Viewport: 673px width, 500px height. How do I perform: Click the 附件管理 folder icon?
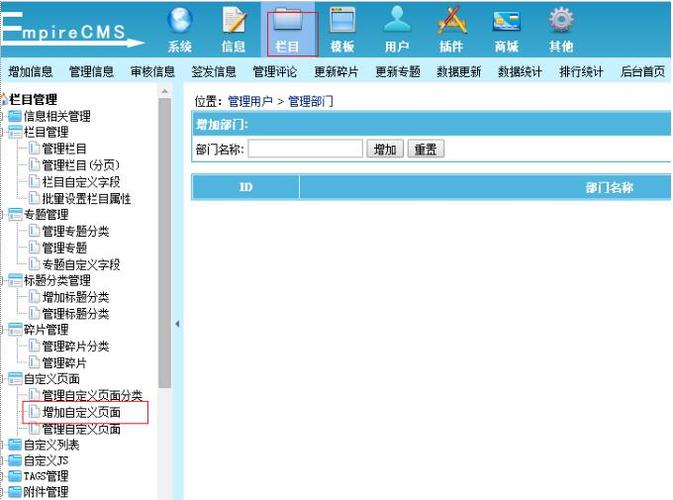[15, 492]
